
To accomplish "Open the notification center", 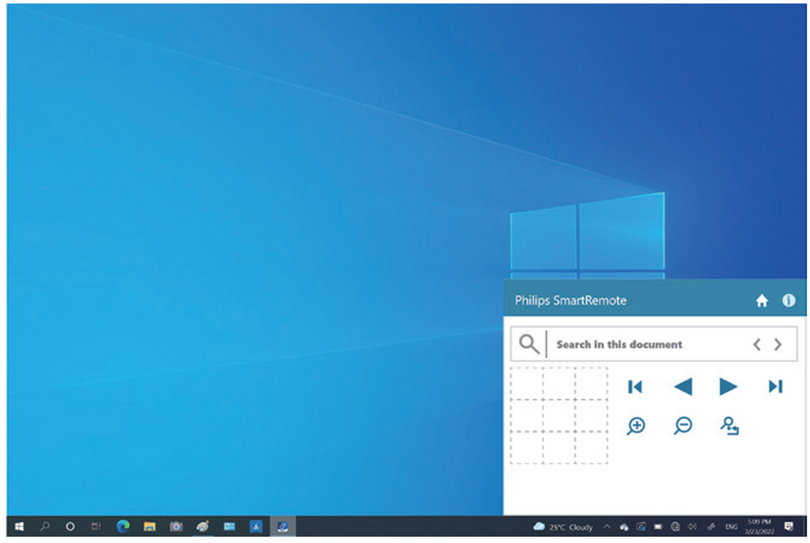I will pyautogui.click(x=789, y=526).
